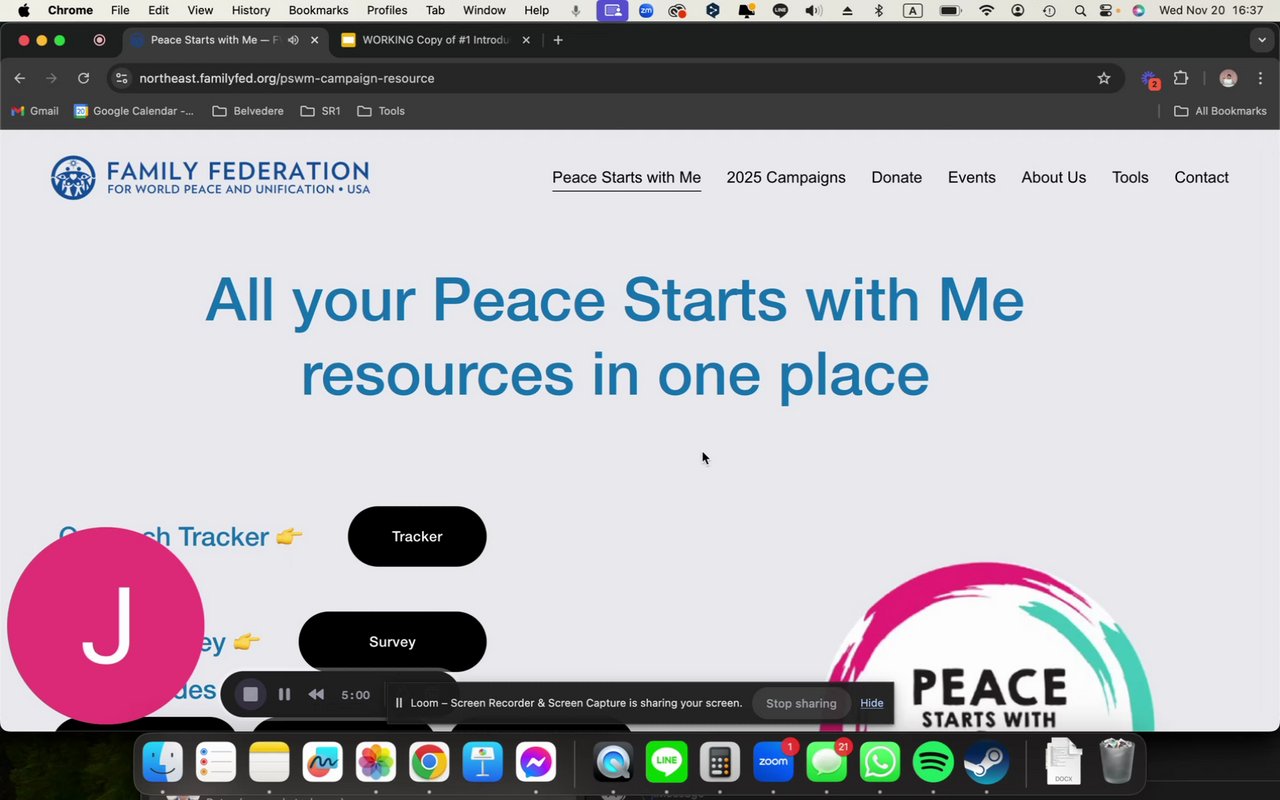Click Stop sharing in Loom bar
This screenshot has height=800, width=1280.
tap(801, 703)
